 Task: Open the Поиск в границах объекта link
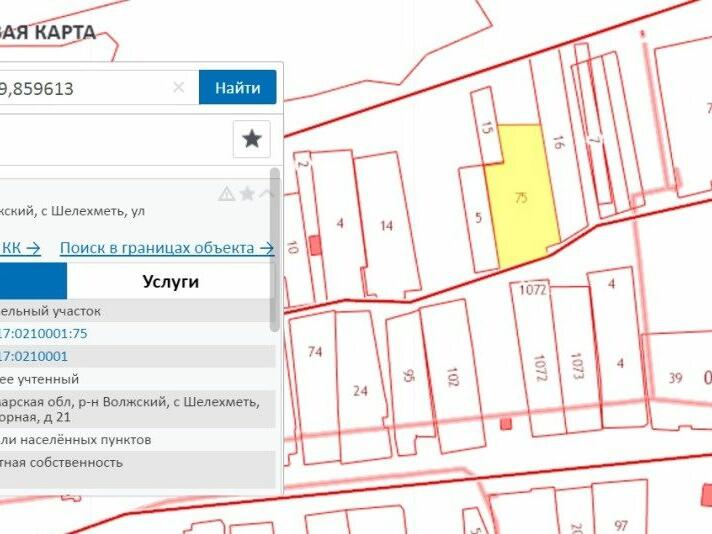point(167,248)
